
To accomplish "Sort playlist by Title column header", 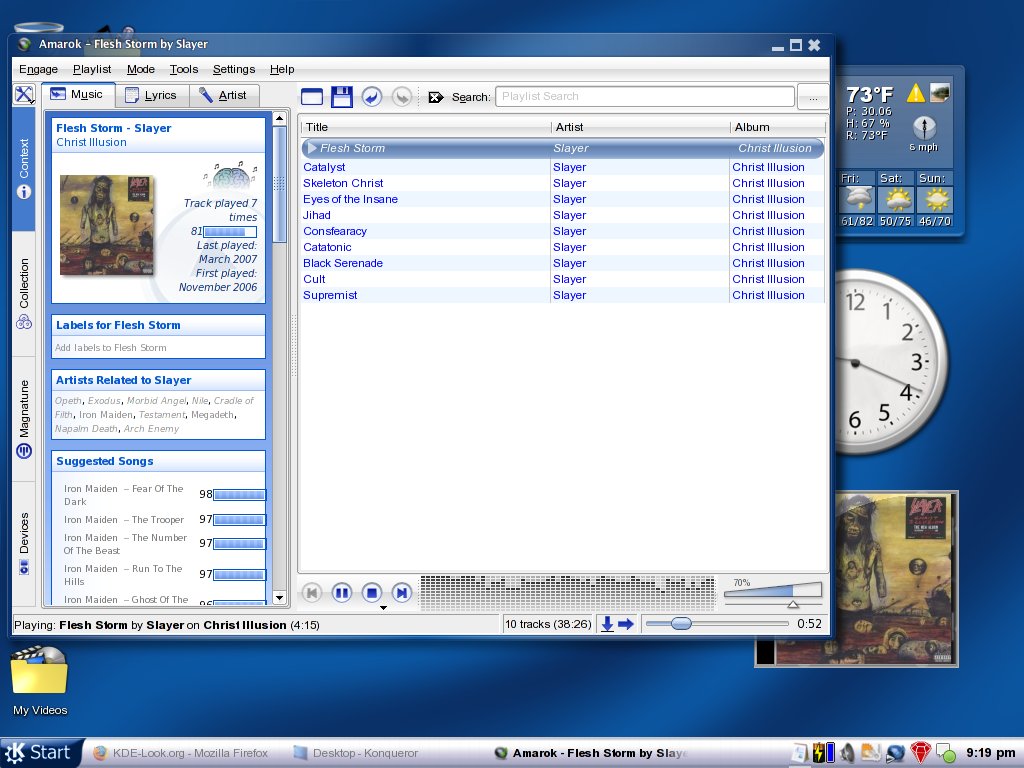I will [x=426, y=127].
